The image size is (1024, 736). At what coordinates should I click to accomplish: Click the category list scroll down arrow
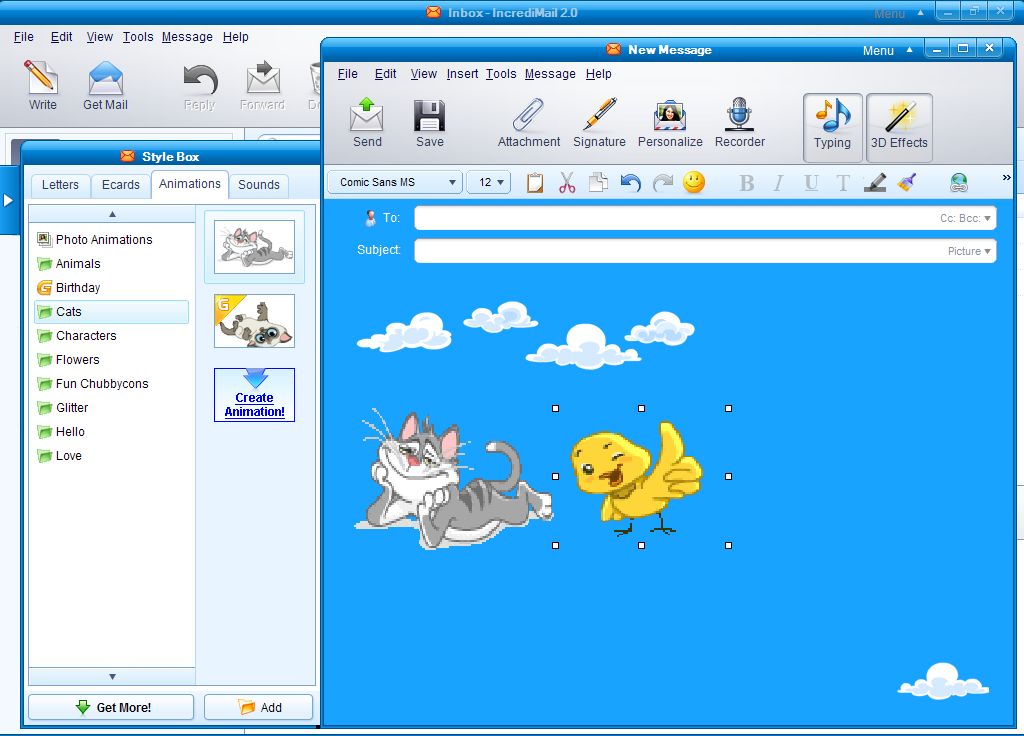click(112, 677)
